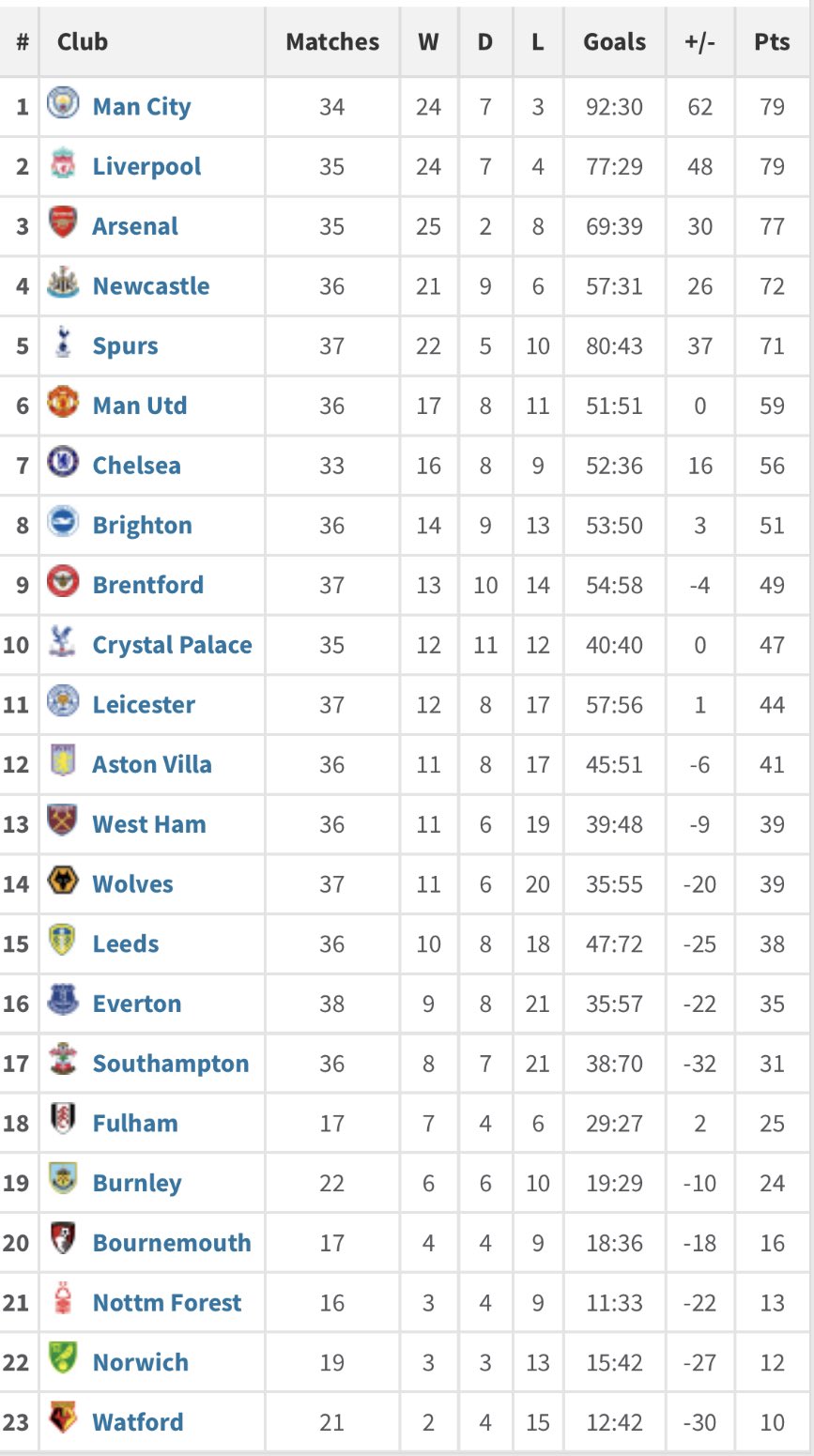
Task: Sort the table by Matches column
Action: (x=331, y=41)
